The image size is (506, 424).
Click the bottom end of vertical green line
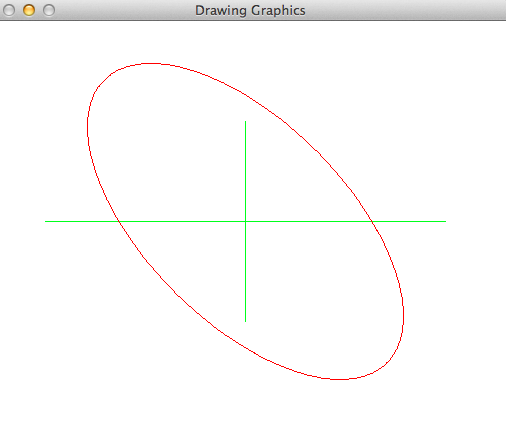coord(246,321)
